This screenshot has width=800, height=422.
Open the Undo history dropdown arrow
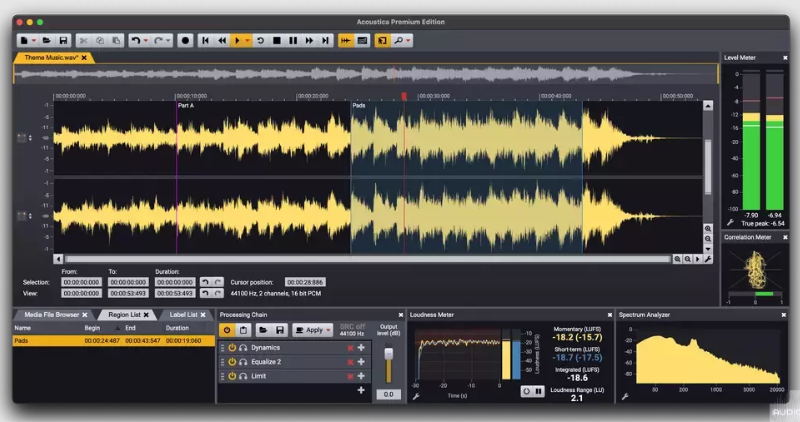(x=145, y=41)
